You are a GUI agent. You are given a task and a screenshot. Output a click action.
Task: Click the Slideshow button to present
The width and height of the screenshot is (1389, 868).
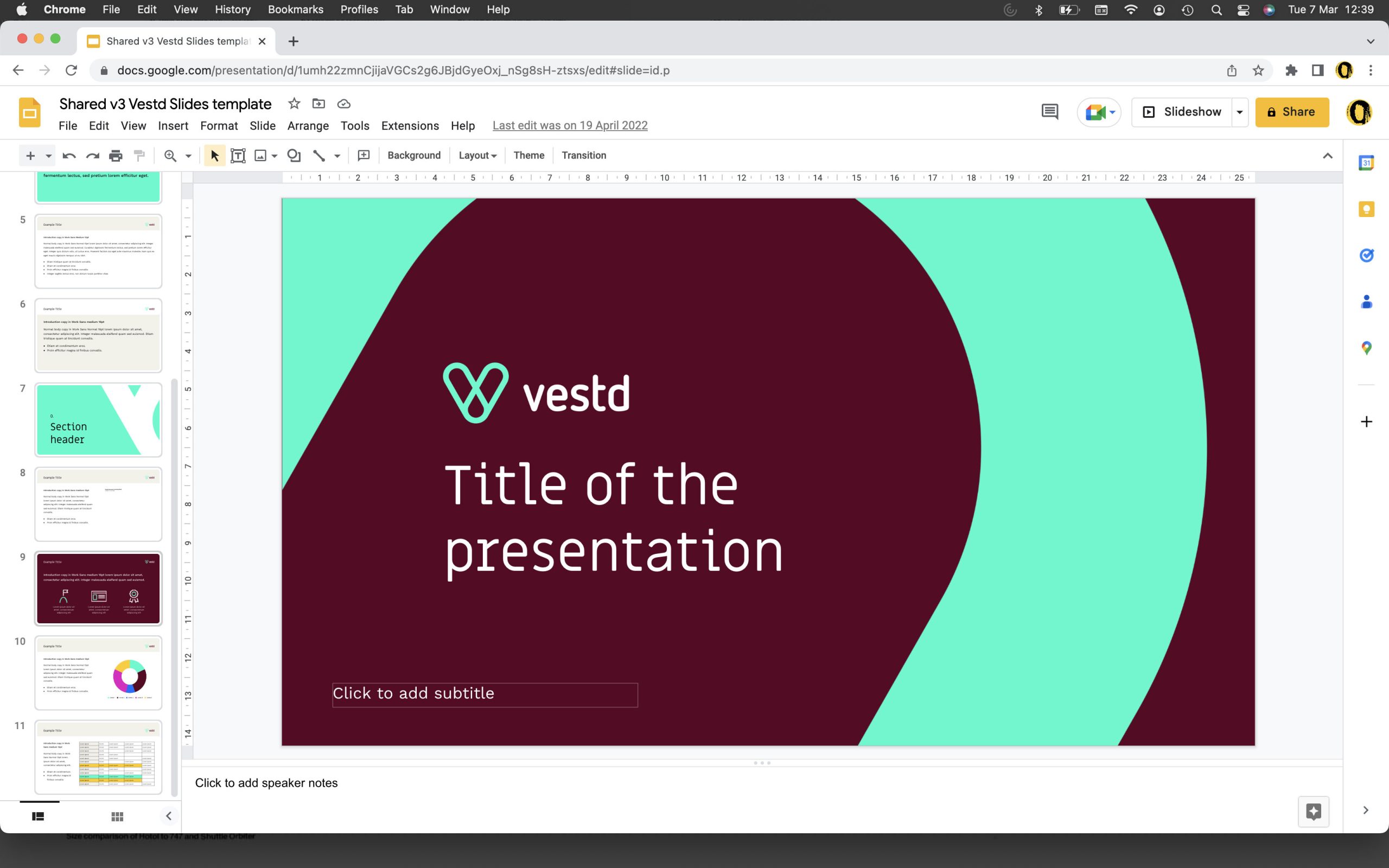click(x=1192, y=111)
